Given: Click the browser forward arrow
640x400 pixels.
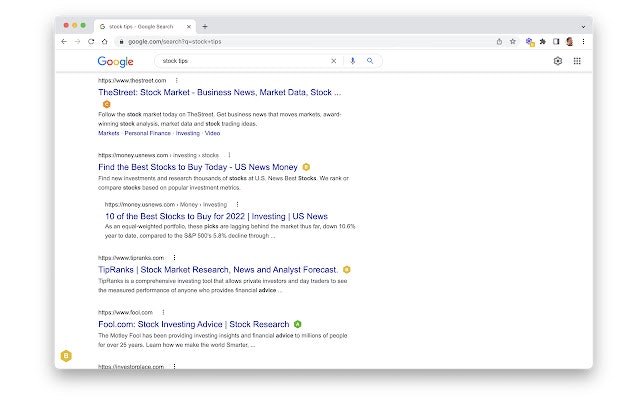Looking at the screenshot, I should click(x=77, y=42).
